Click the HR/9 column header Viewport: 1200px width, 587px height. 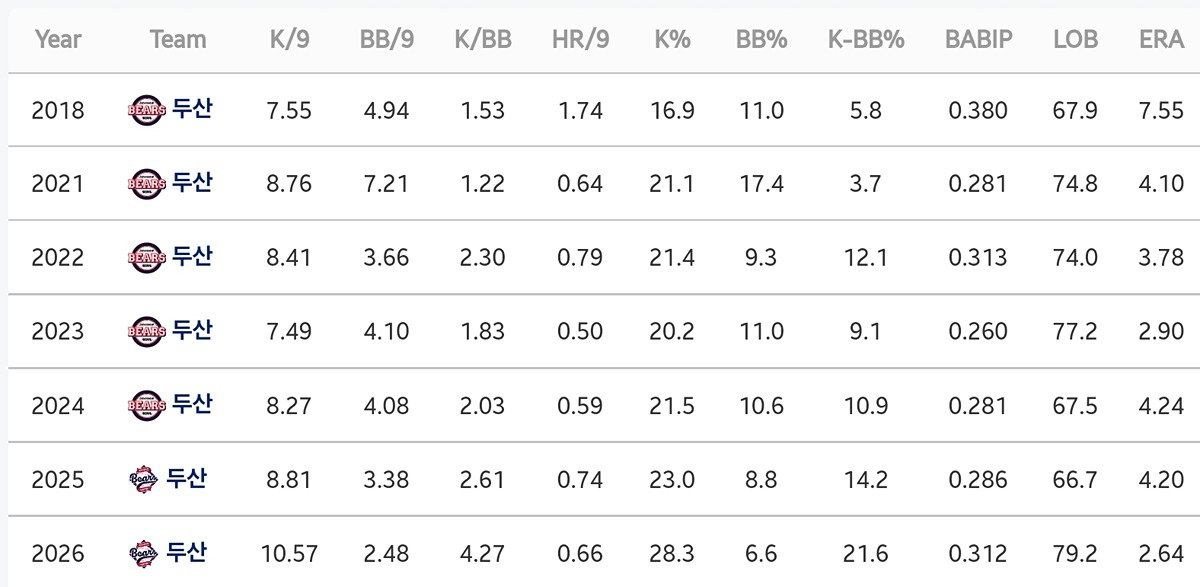580,40
